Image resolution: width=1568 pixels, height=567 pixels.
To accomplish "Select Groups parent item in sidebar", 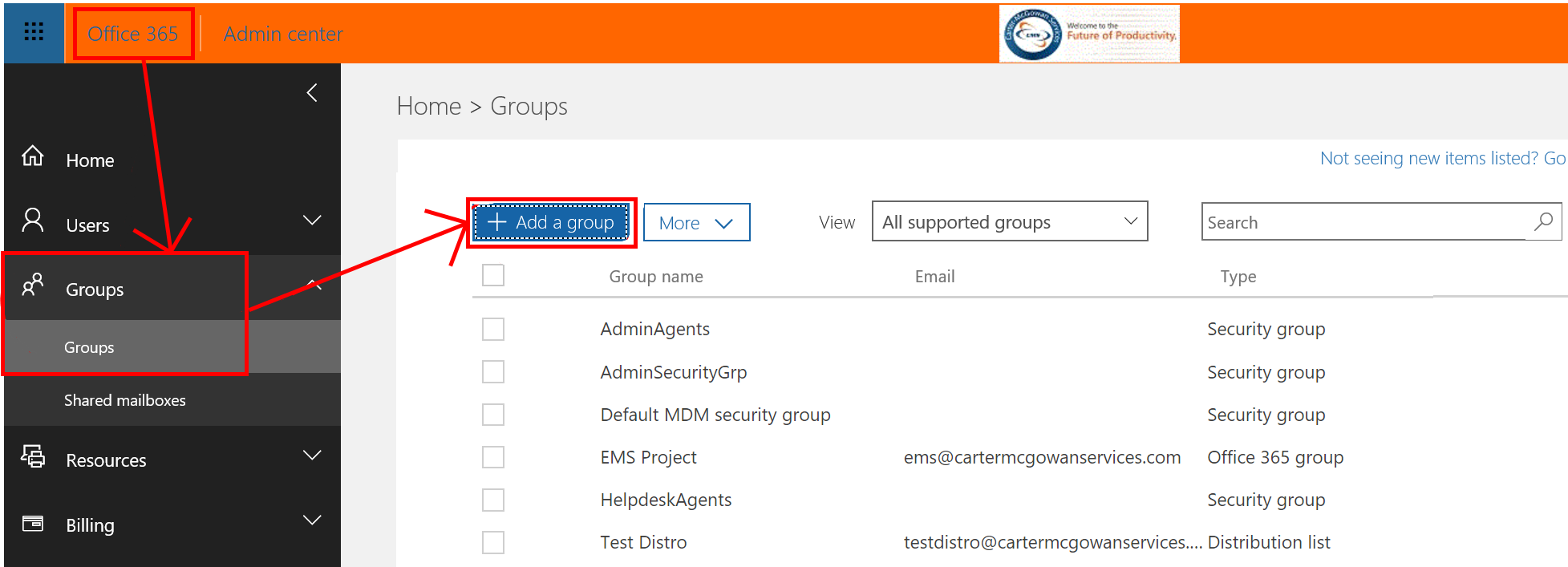I will coord(95,290).
